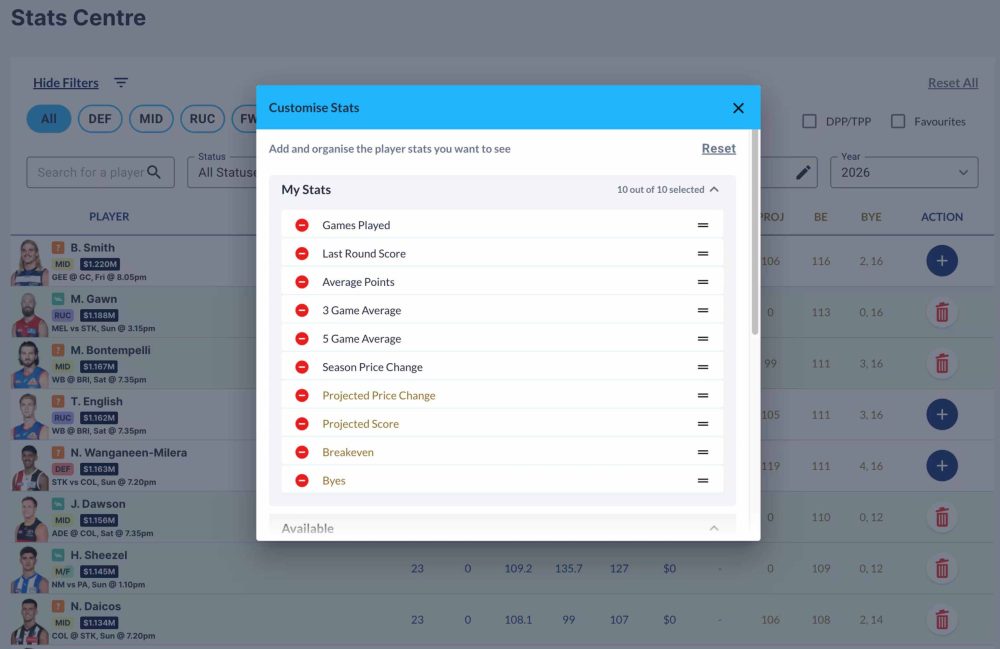Remove Games Played stat with minus icon
Image resolution: width=1000 pixels, height=649 pixels.
tap(302, 225)
